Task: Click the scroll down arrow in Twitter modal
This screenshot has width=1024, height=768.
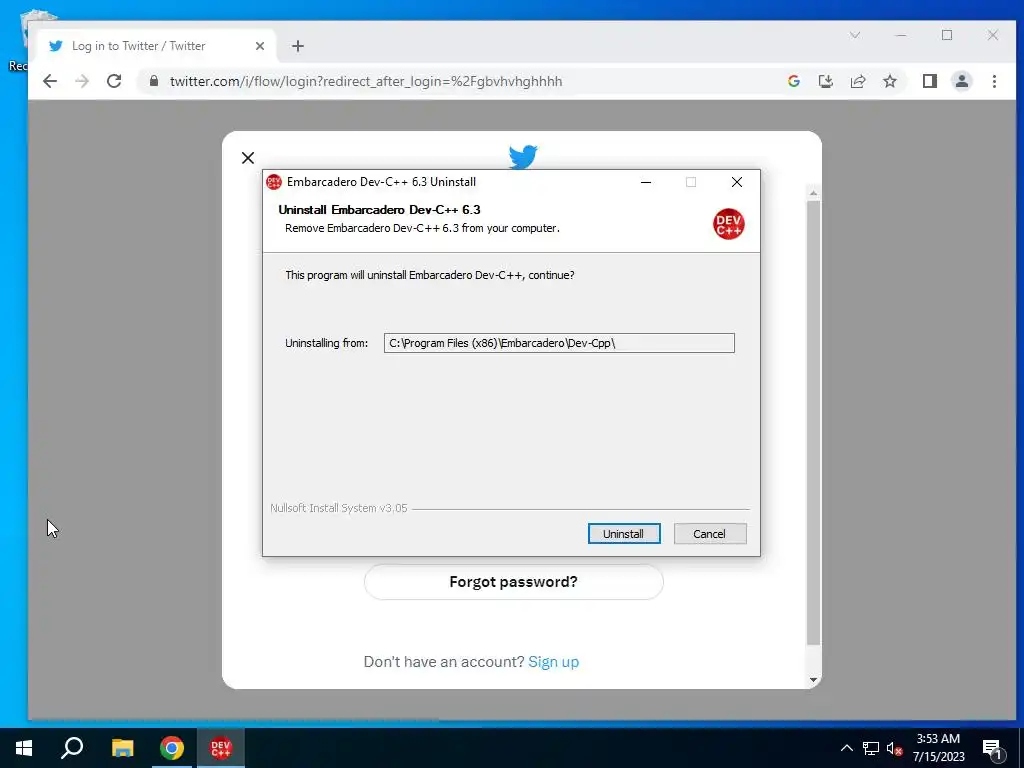Action: (813, 680)
